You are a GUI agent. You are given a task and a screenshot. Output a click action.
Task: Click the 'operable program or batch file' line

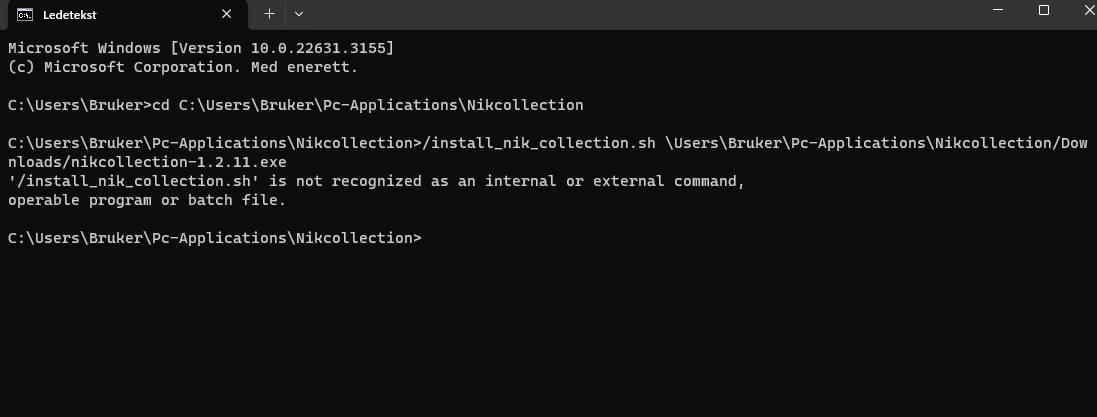click(x=146, y=200)
